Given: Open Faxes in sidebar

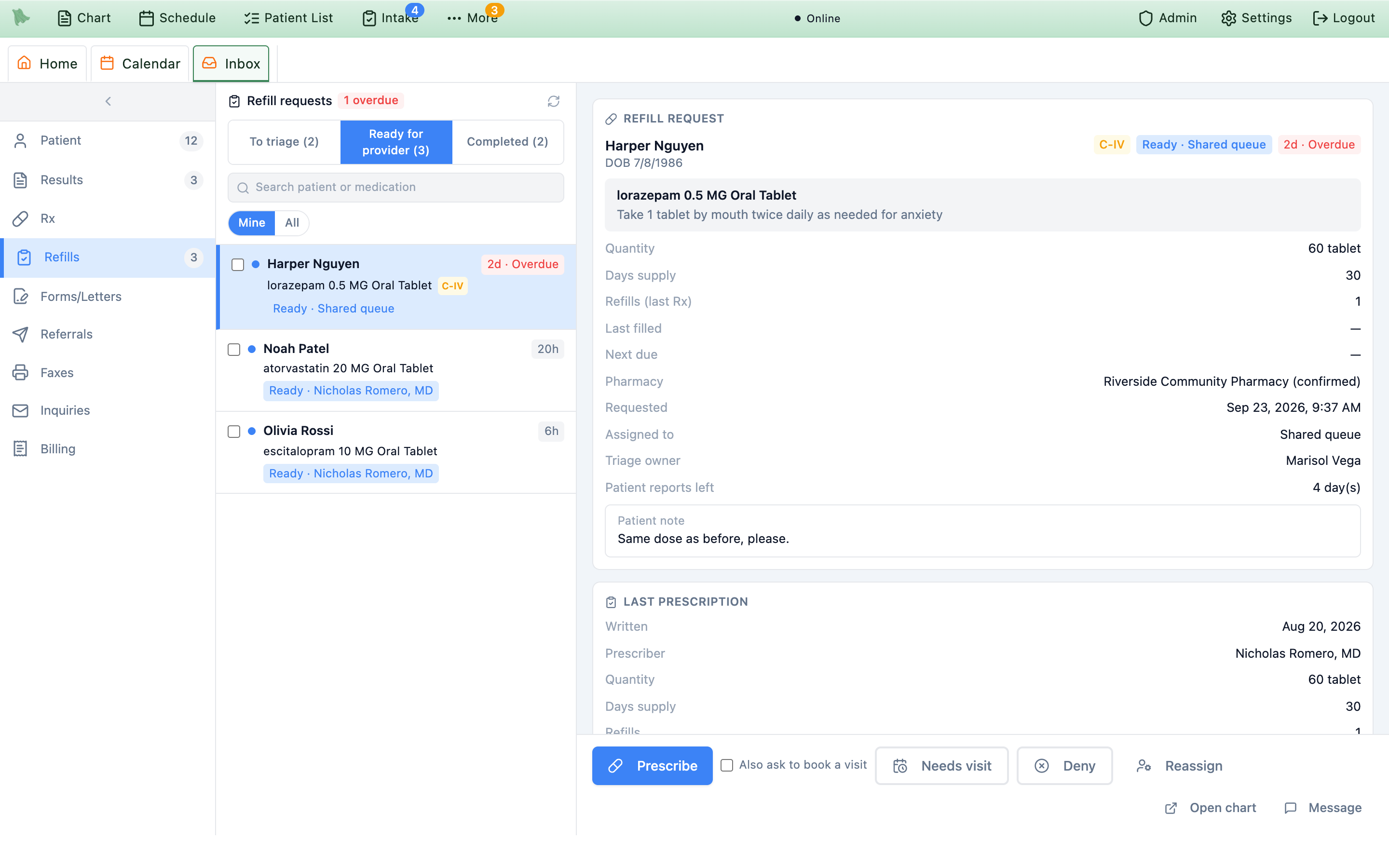Looking at the screenshot, I should (x=108, y=373).
